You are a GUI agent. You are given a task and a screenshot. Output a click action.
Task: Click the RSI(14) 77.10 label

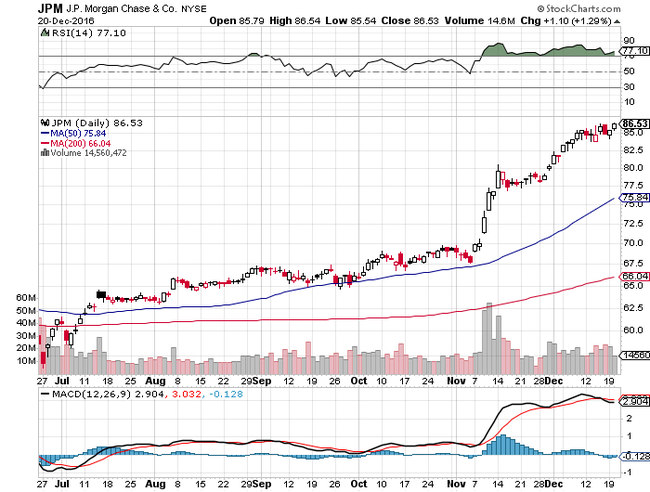88,33
